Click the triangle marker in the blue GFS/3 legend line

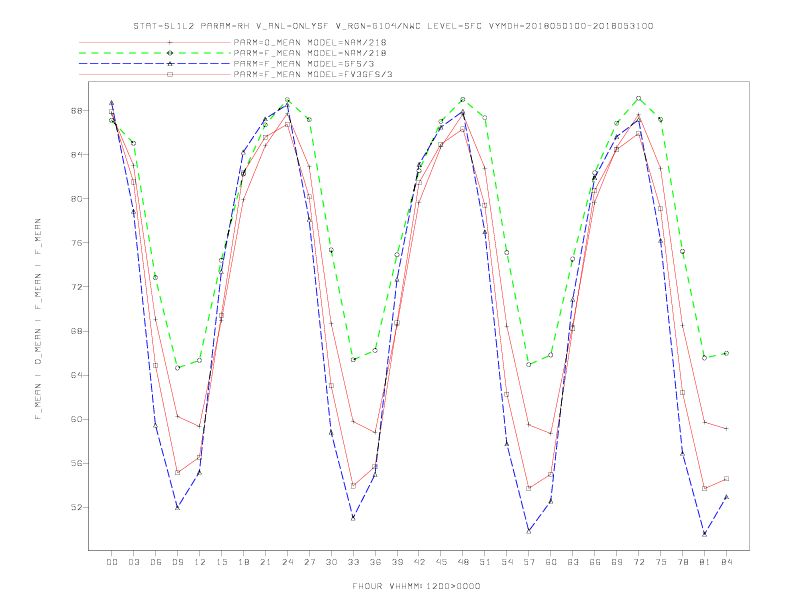pos(170,64)
